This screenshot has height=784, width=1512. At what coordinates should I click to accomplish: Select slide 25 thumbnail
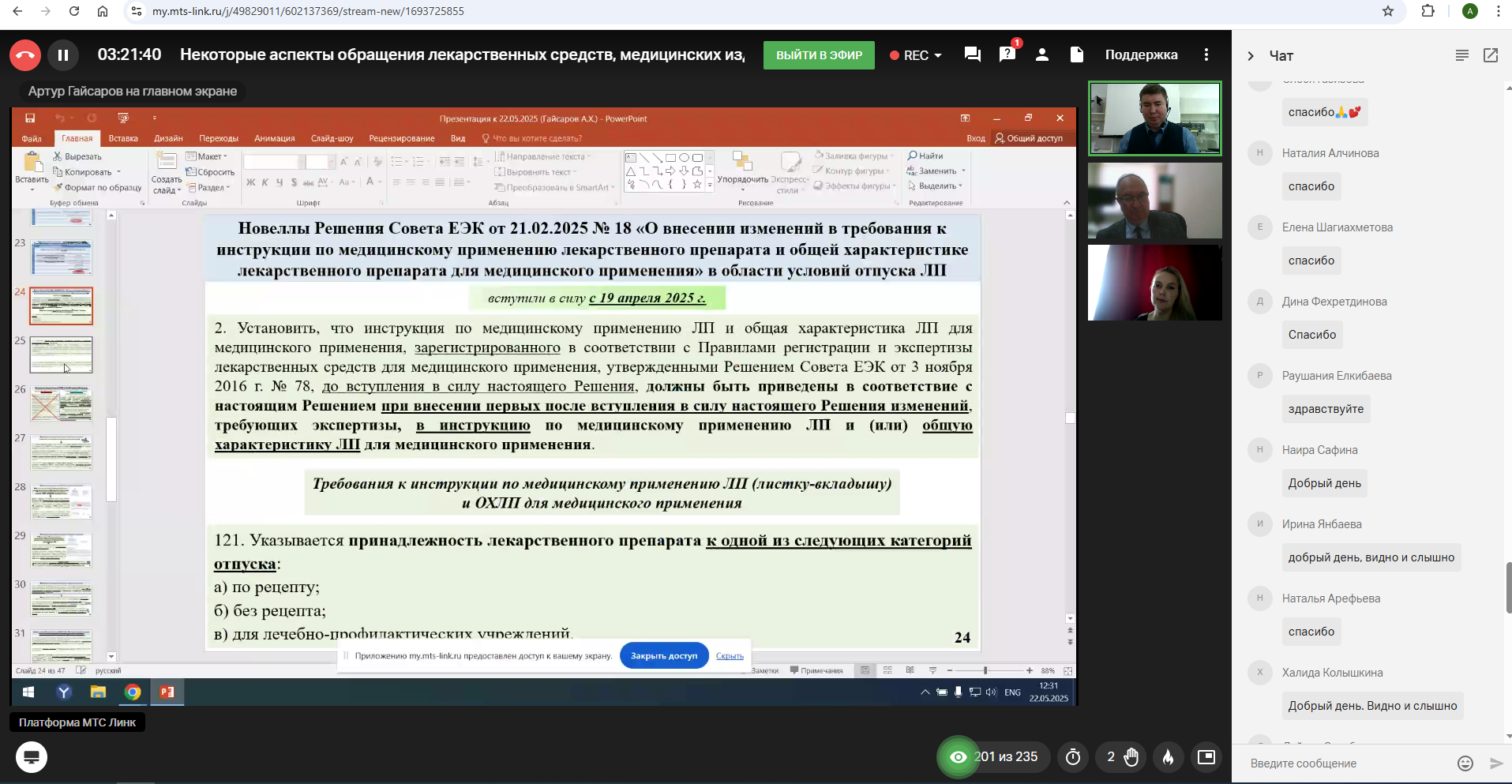[x=61, y=355]
